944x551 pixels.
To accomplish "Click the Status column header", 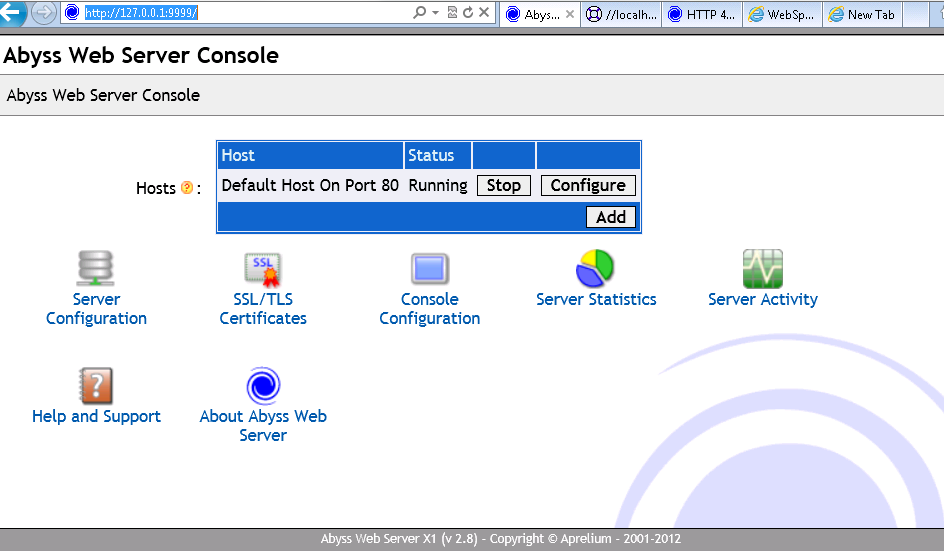I will 438,155.
